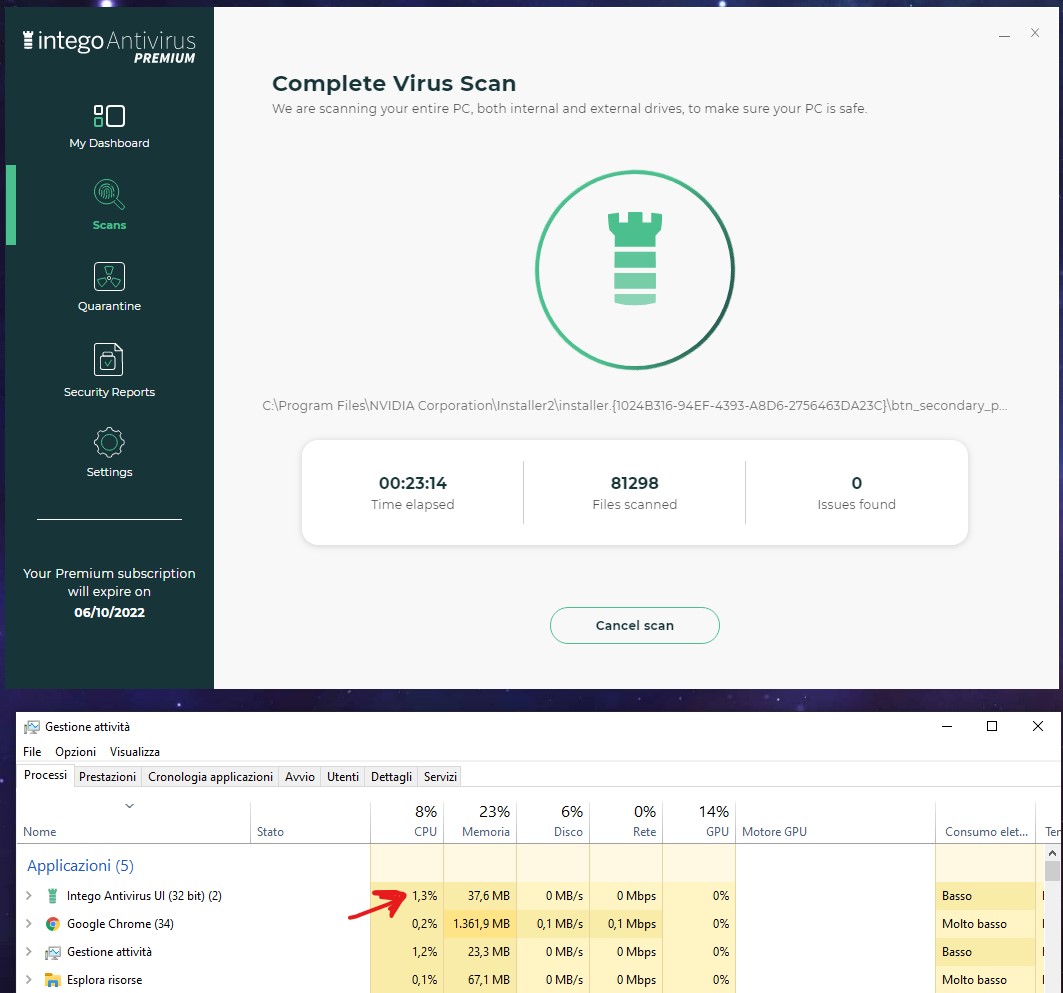This screenshot has height=993, width=1063.
Task: Open Settings gear icon in sidebar
Action: click(109, 442)
